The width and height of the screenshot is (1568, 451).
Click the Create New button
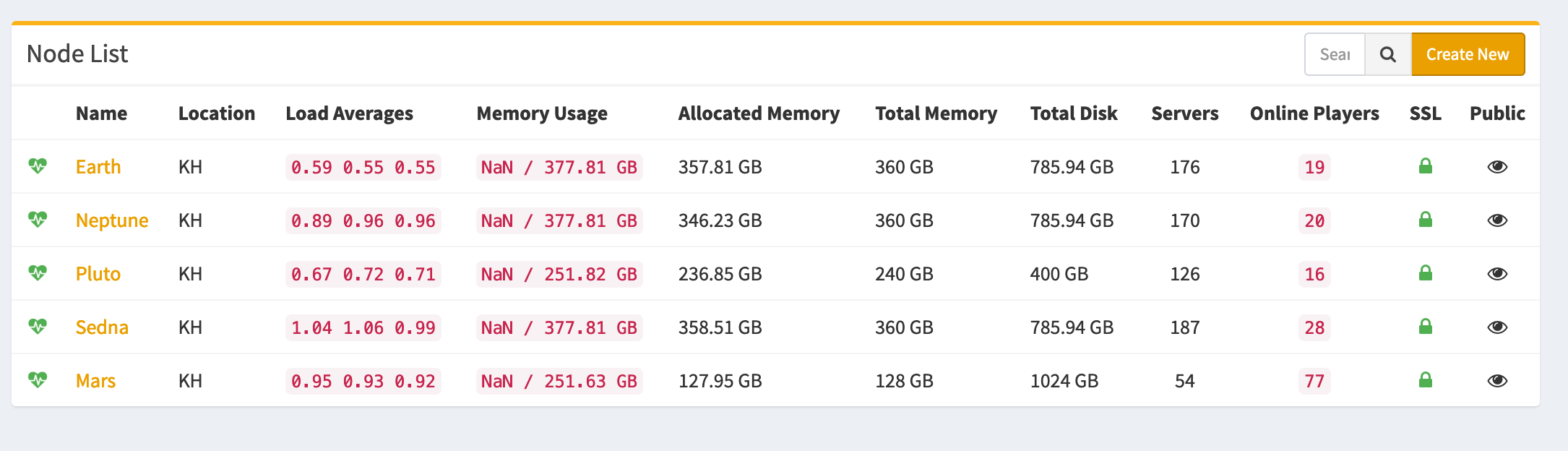coord(1468,54)
